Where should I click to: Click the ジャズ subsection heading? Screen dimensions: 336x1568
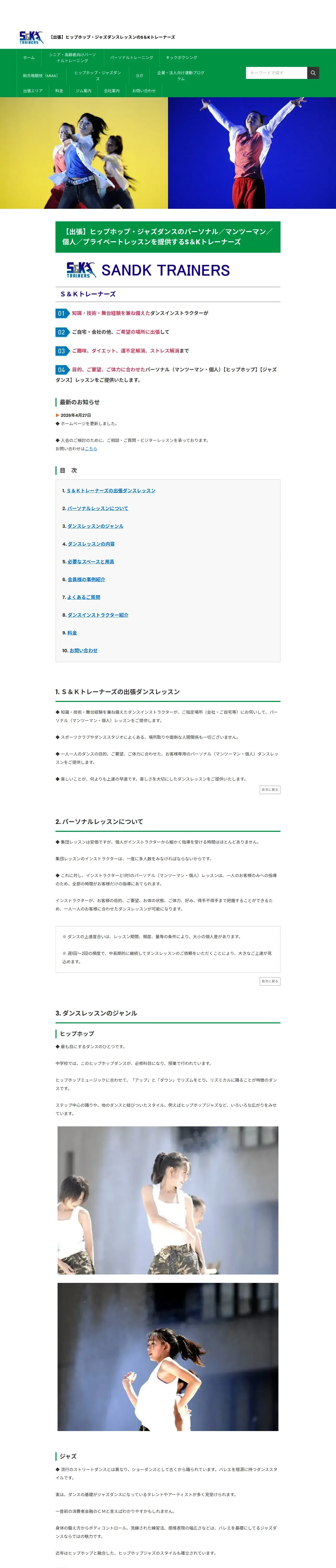(68, 1457)
